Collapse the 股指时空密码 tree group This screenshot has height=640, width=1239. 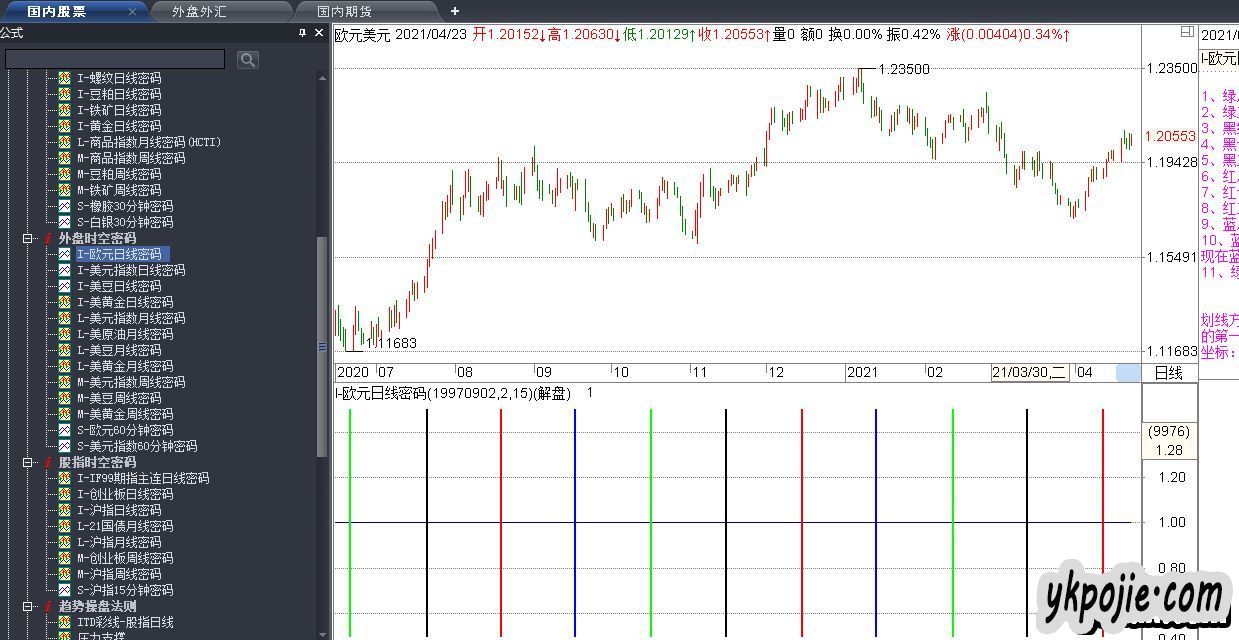coord(28,462)
